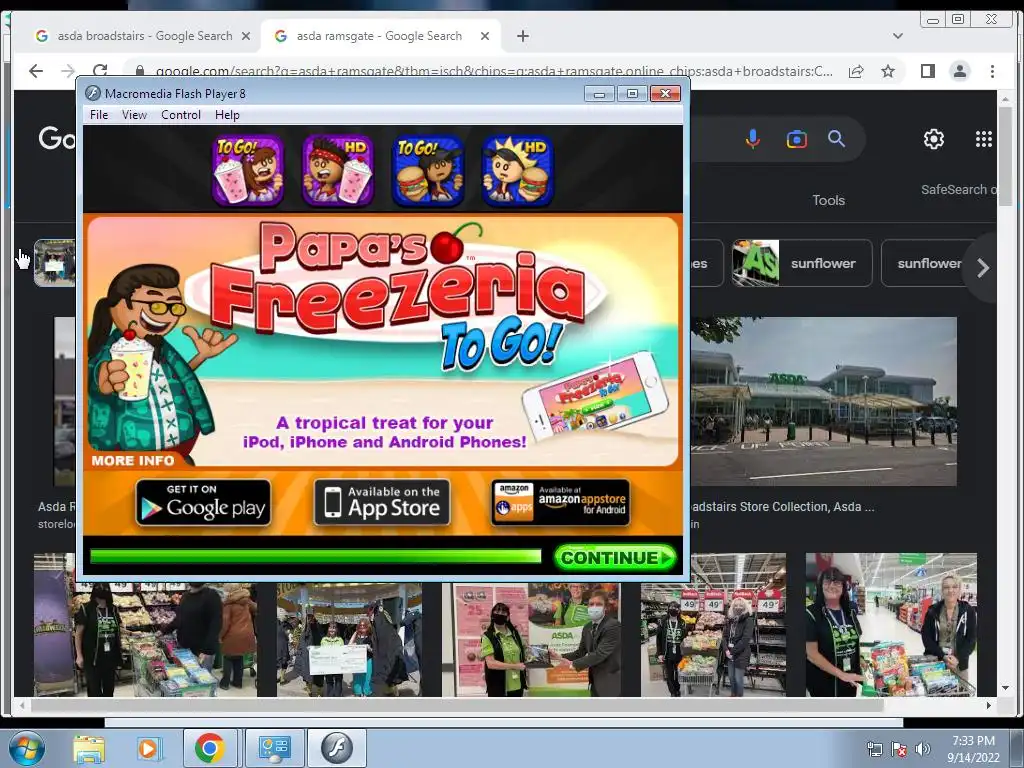Screen dimensions: 1024x768
Task: Click the green loading progress bar
Action: pyautogui.click(x=316, y=556)
